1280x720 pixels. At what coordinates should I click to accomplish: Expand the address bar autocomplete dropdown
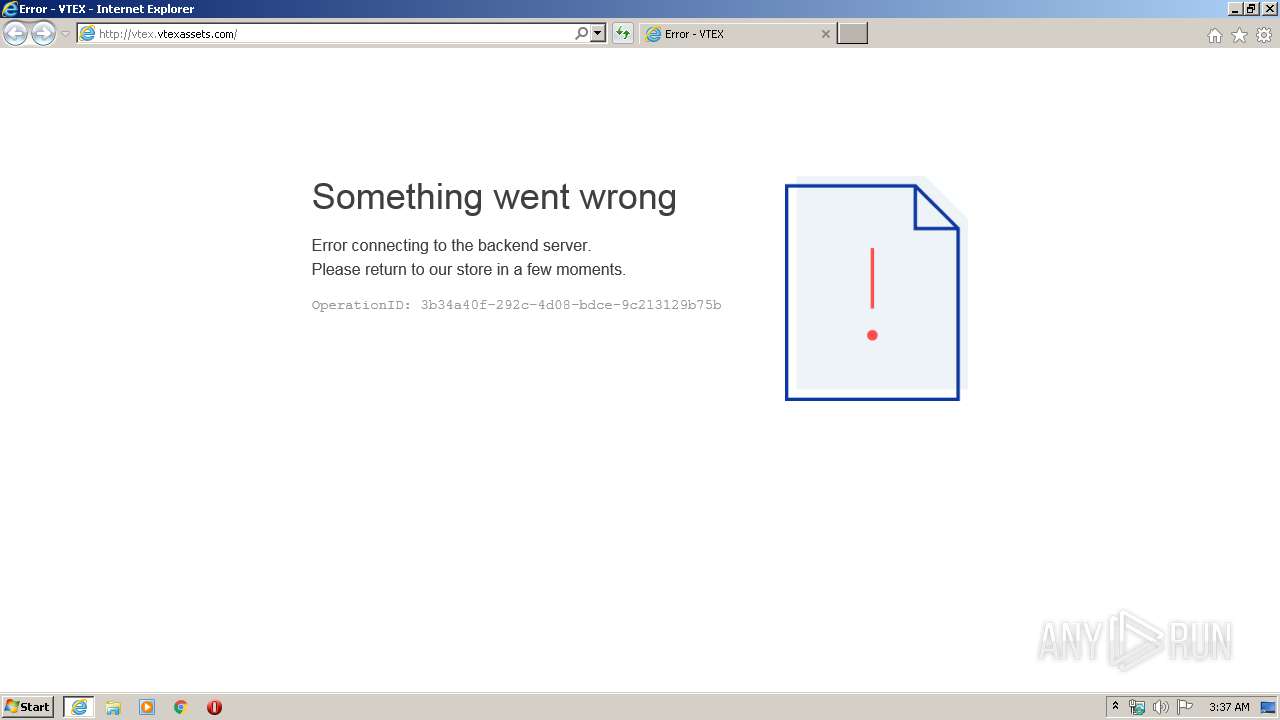click(598, 34)
